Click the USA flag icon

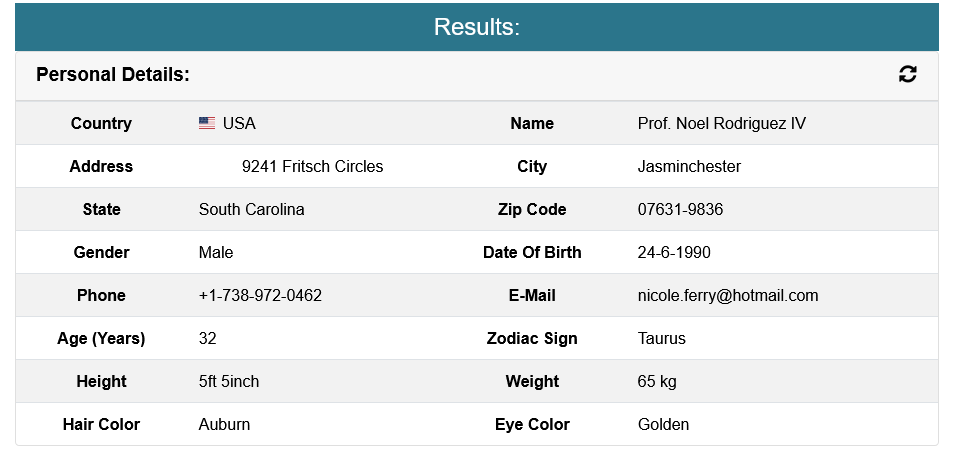(x=207, y=123)
